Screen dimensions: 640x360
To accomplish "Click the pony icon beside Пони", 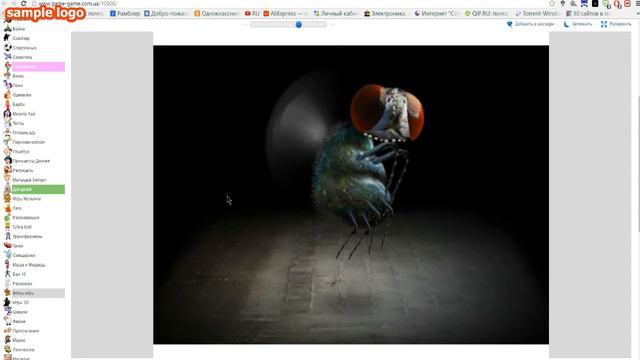I will point(8,85).
